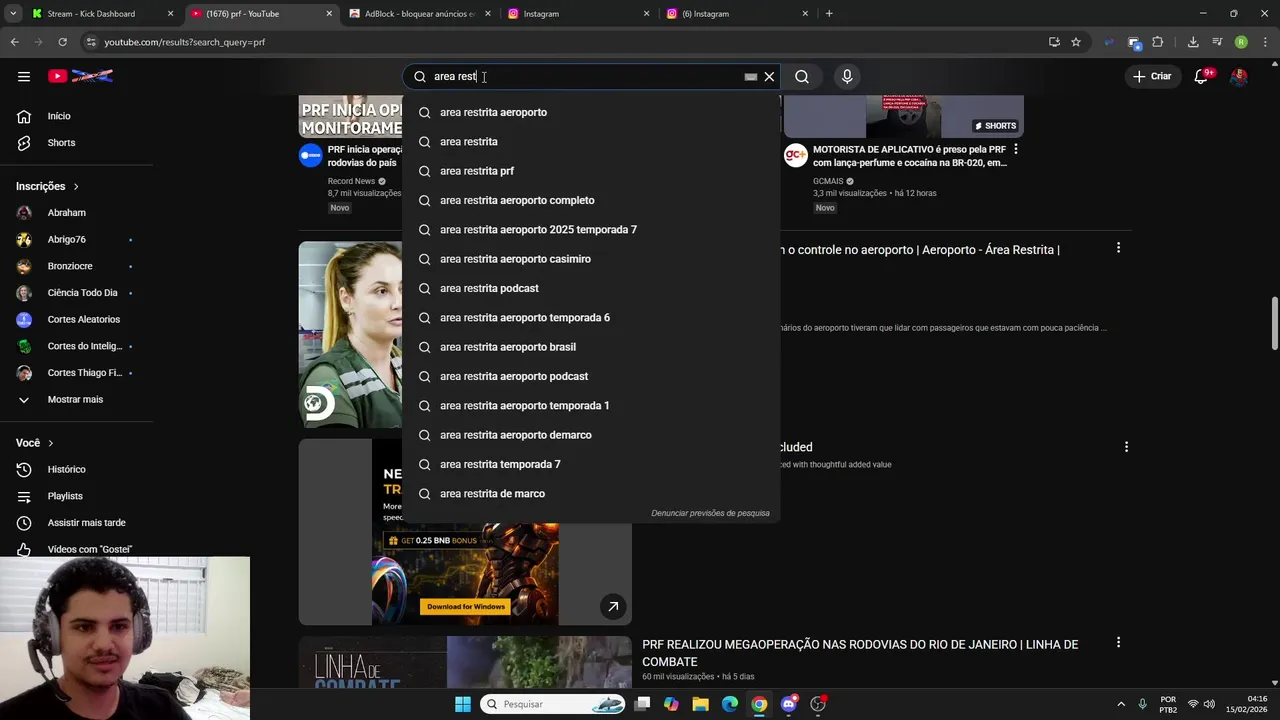Select suggestion 'area restrita aeroporto completo'
The image size is (1280, 720).
[x=591, y=200]
